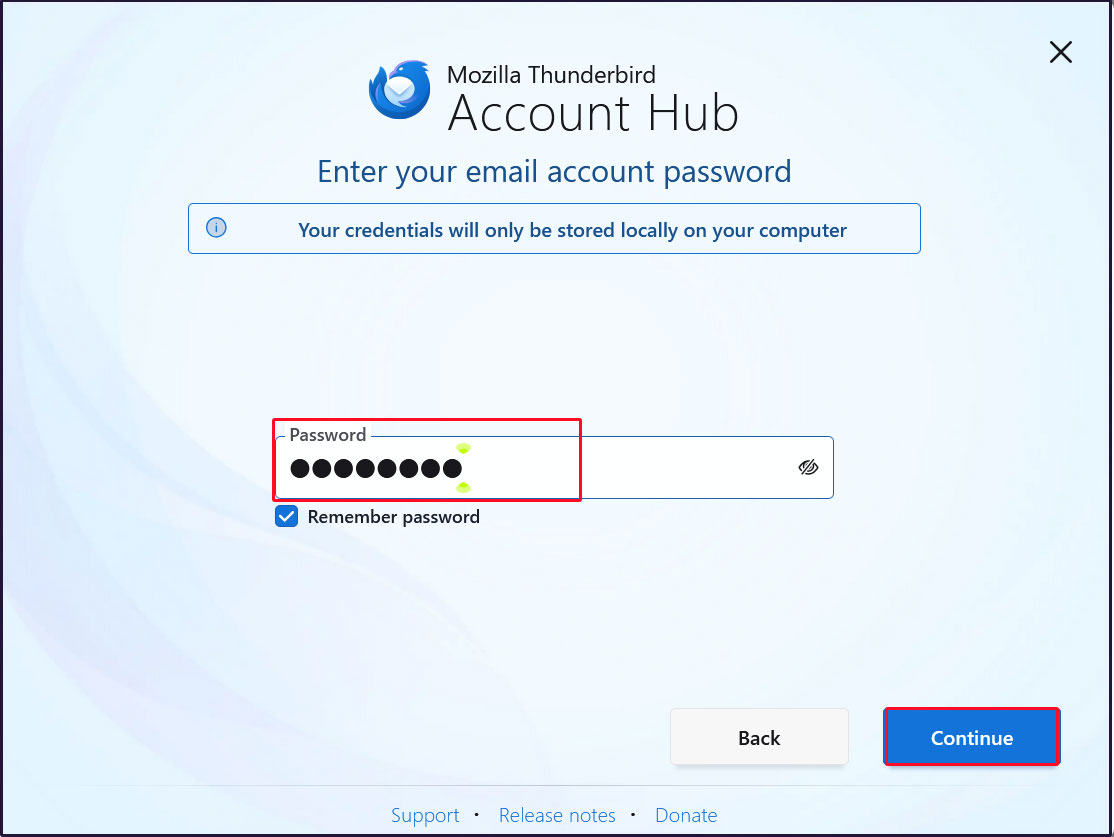Click on the masked password dots
1114x837 pixels.
click(376, 468)
